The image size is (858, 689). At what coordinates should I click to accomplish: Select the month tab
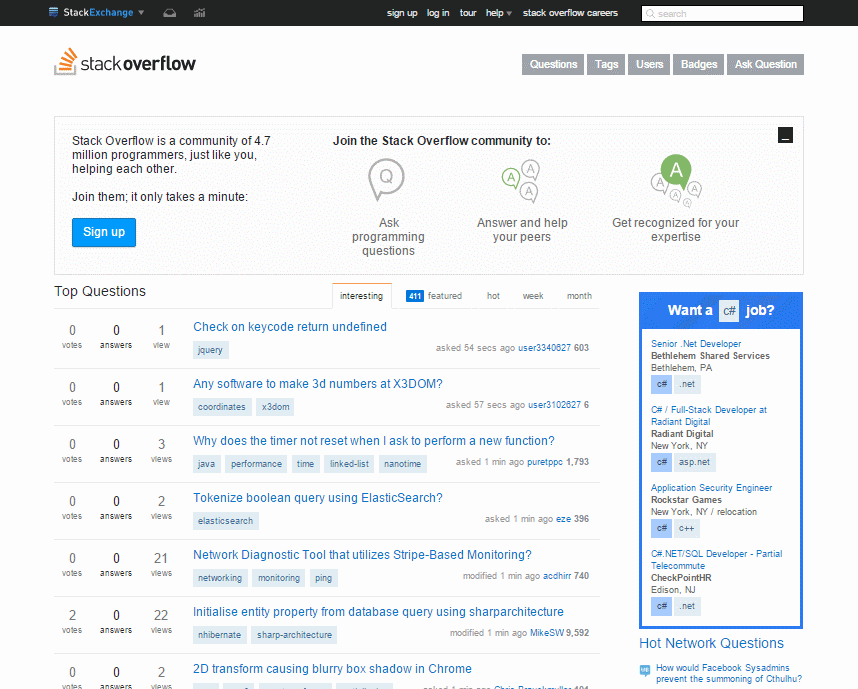[579, 296]
